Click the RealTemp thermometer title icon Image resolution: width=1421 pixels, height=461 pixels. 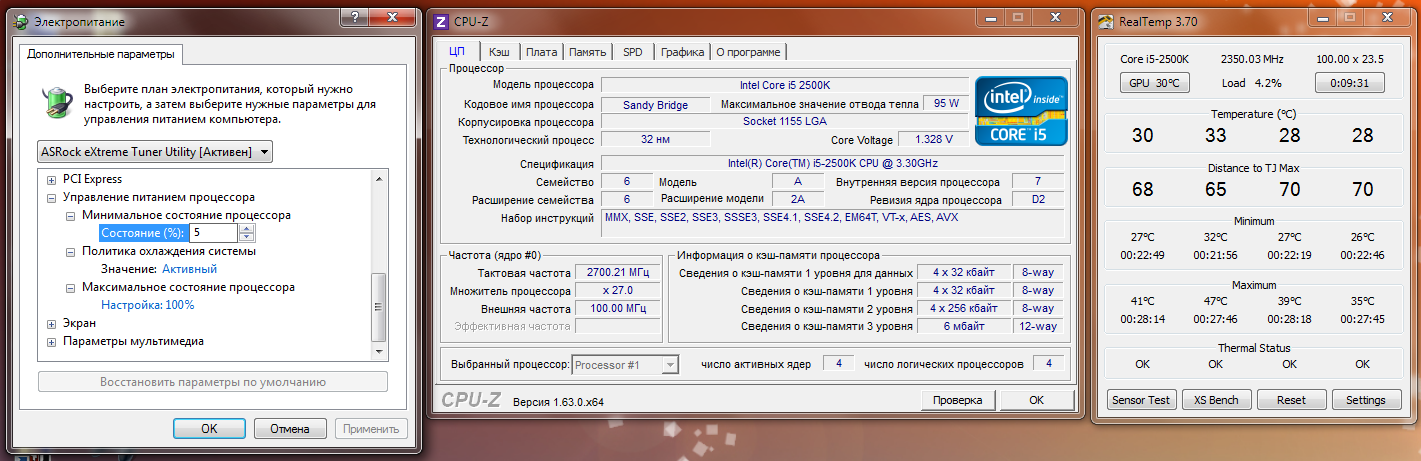(1105, 21)
